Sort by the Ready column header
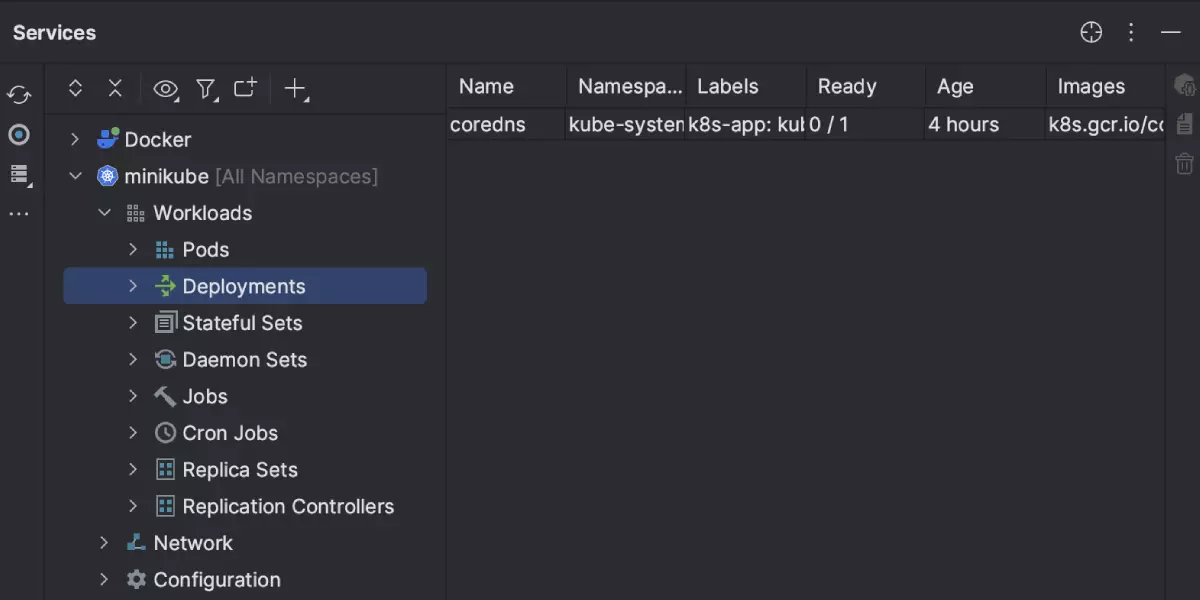Screen dimensions: 1200x600 (x=846, y=87)
